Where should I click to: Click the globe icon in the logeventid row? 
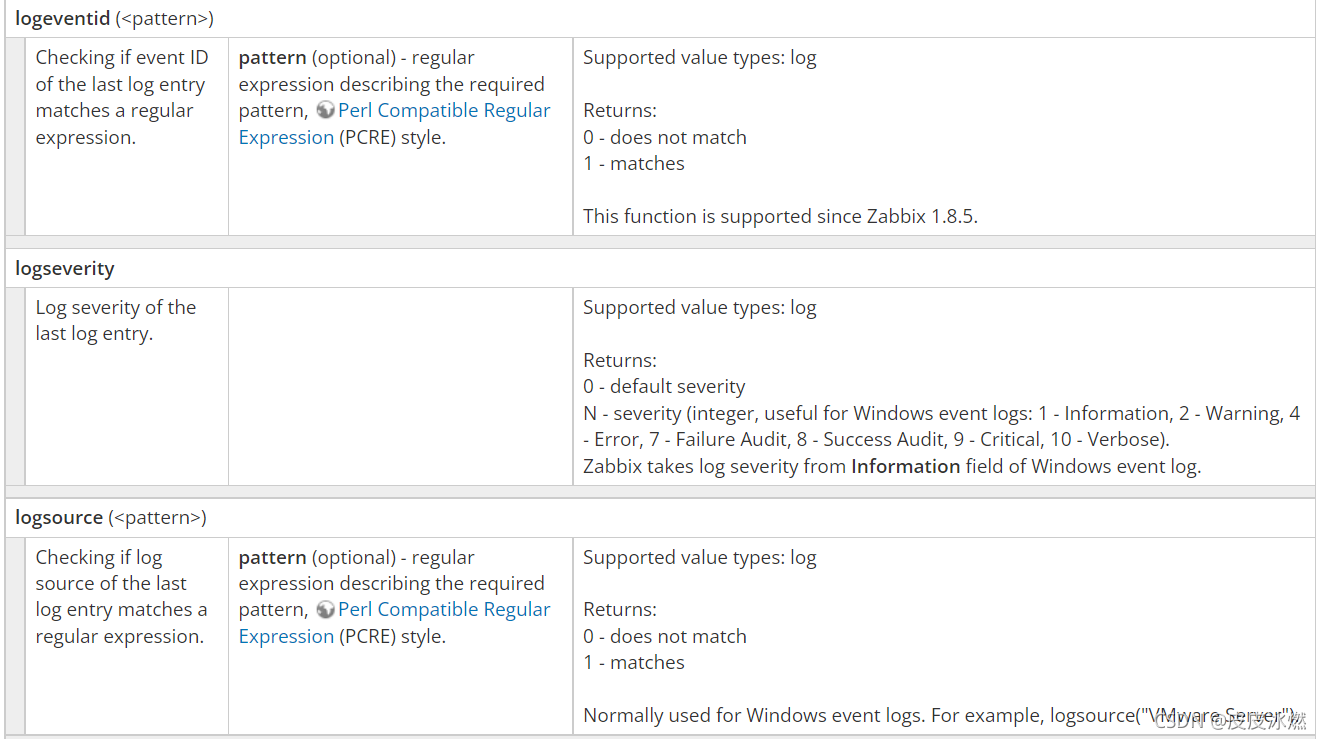pos(325,111)
